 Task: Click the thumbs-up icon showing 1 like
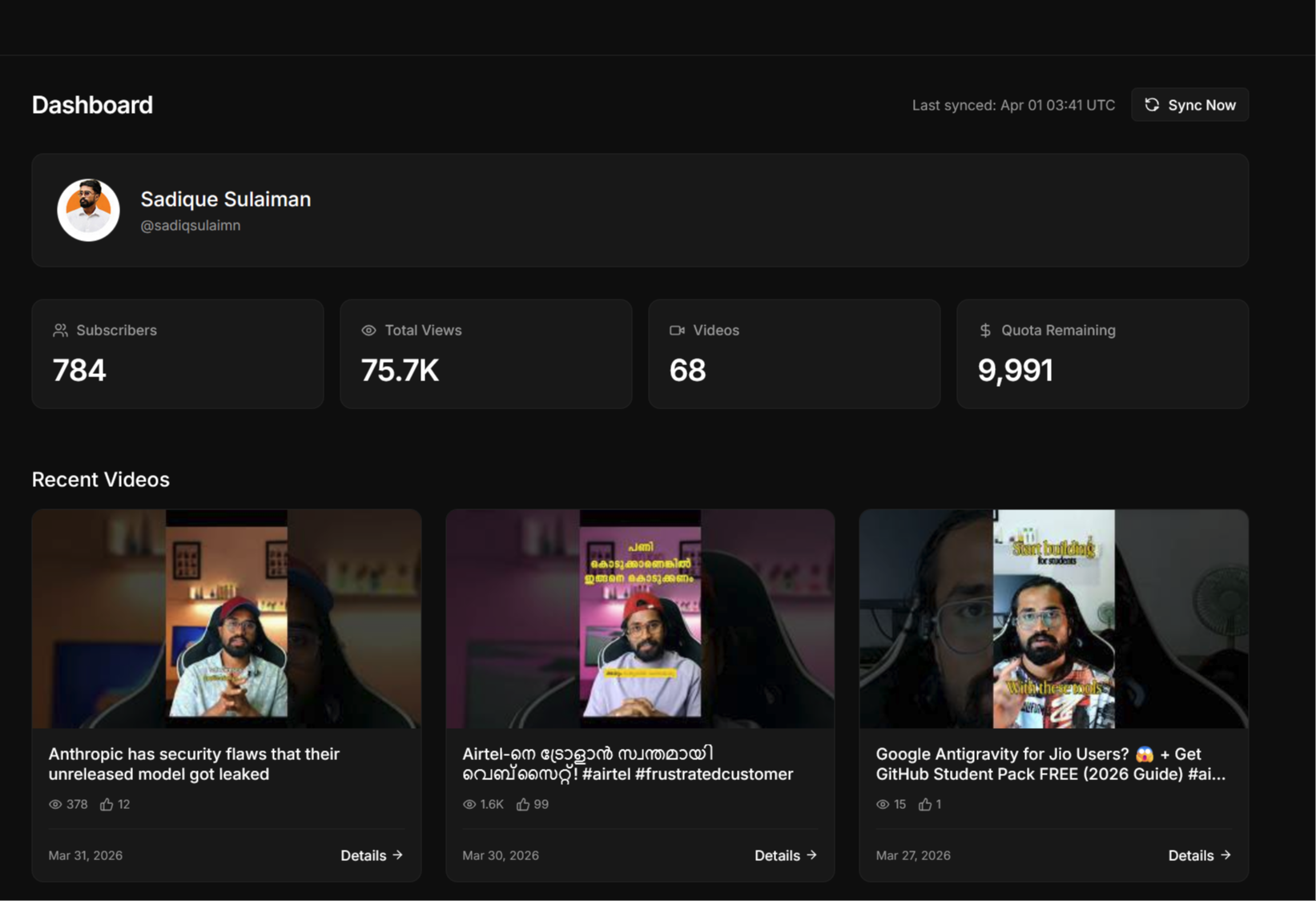click(x=924, y=803)
